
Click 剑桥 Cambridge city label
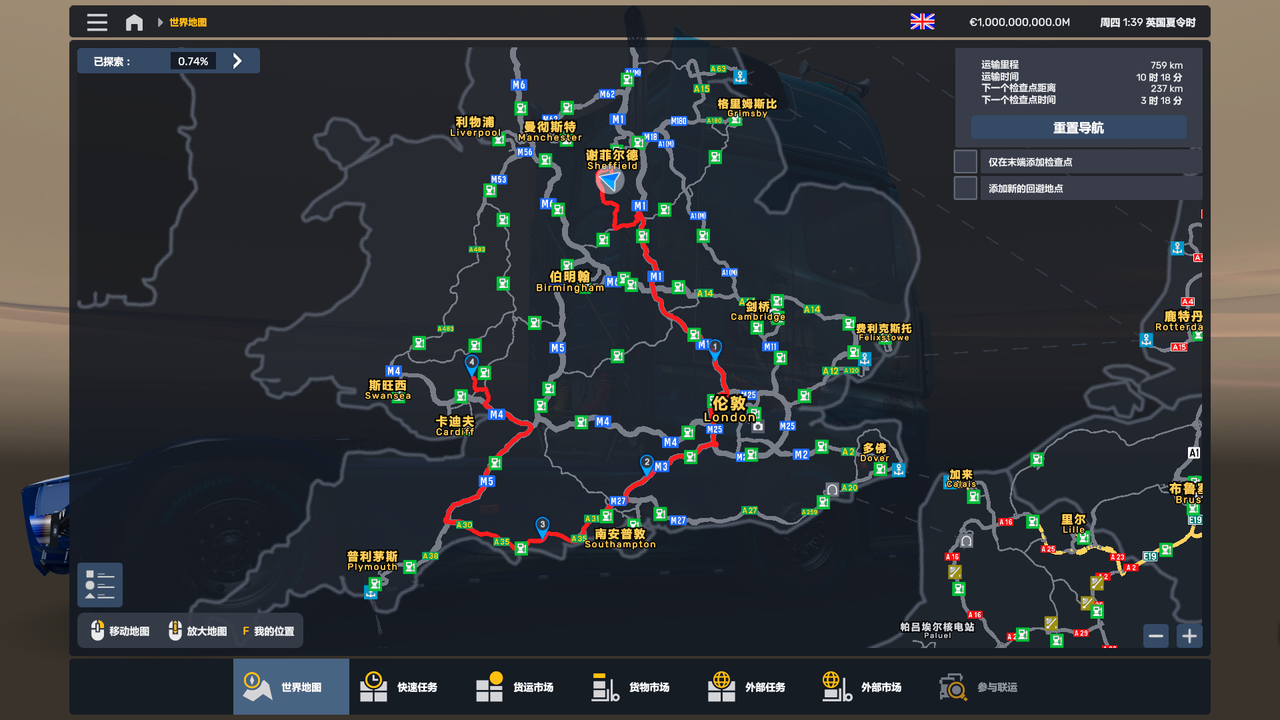(758, 312)
